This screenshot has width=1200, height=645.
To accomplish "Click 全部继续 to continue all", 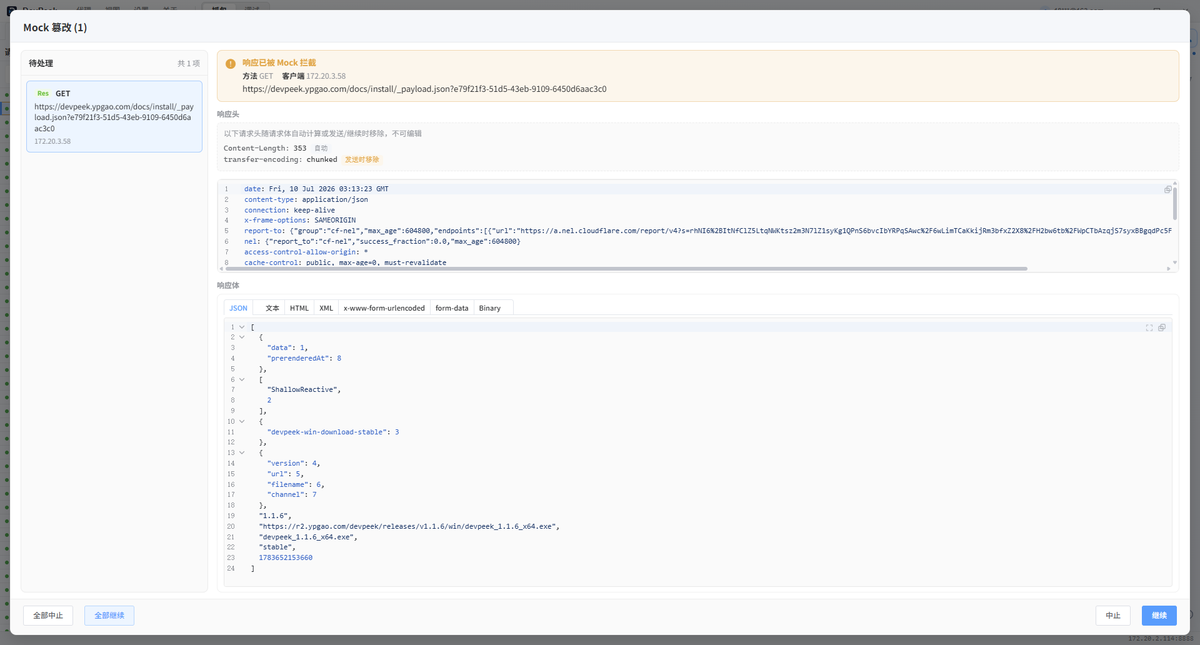I will 109,615.
